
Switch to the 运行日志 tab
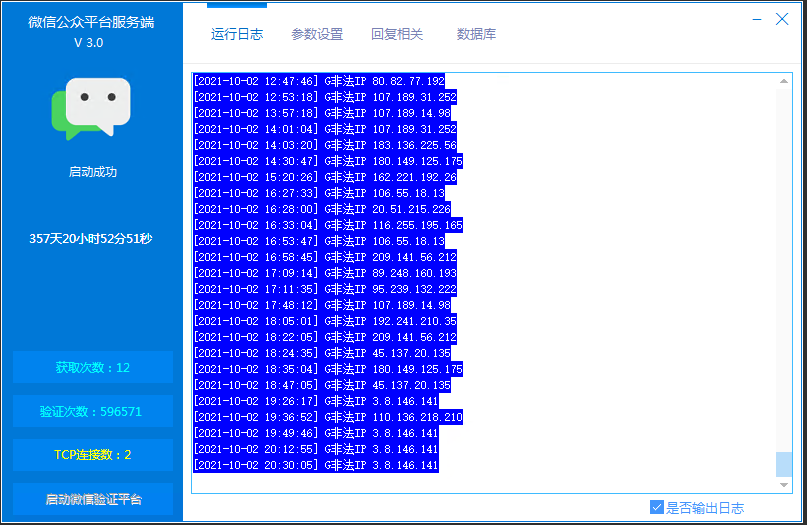click(x=237, y=34)
